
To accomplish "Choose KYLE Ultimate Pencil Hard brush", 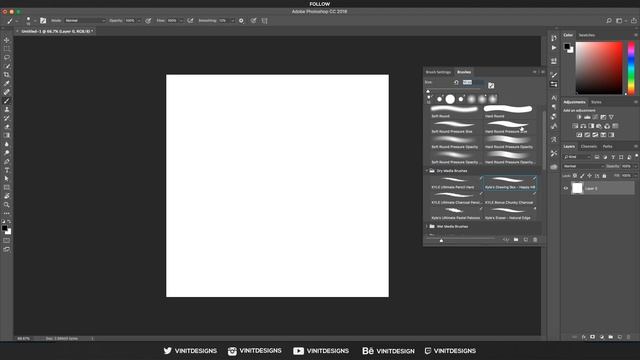I will click(x=455, y=183).
